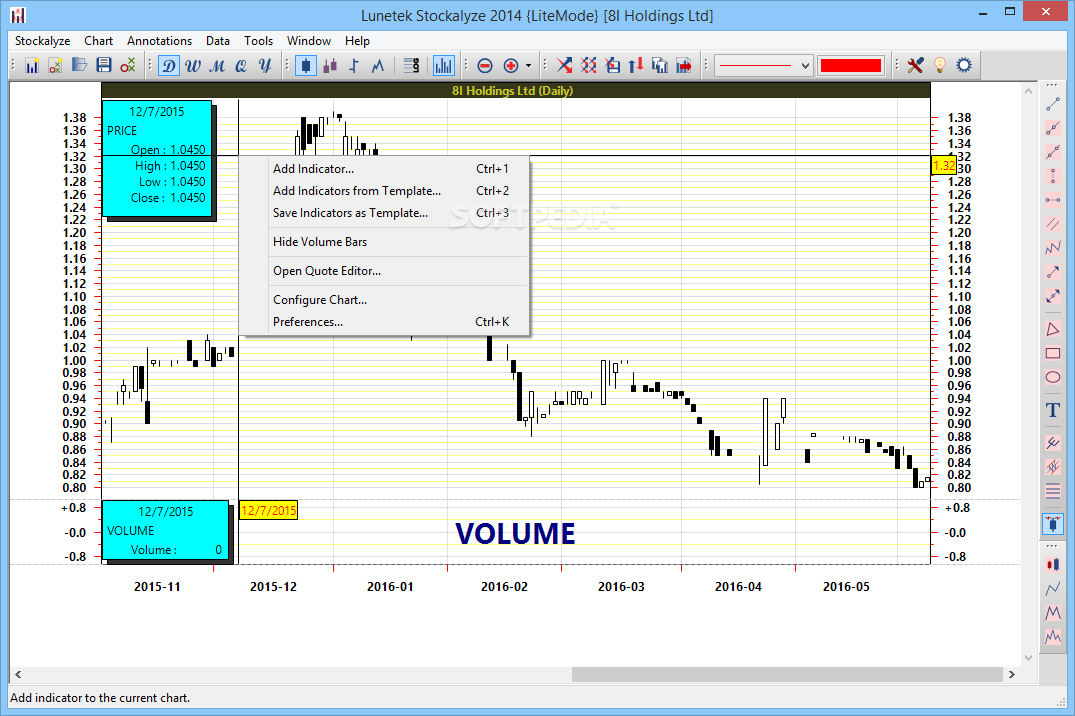Click the light bulb tips icon
The width and height of the screenshot is (1075, 716).
coord(940,66)
